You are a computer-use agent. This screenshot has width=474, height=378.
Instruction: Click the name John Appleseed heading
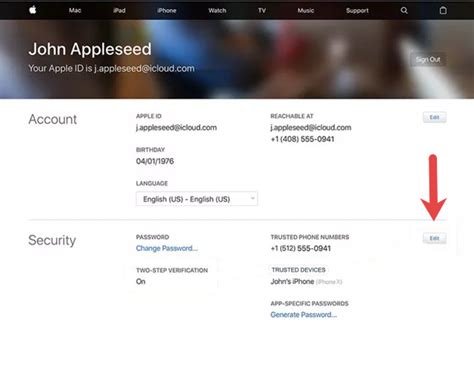pyautogui.click(x=90, y=49)
